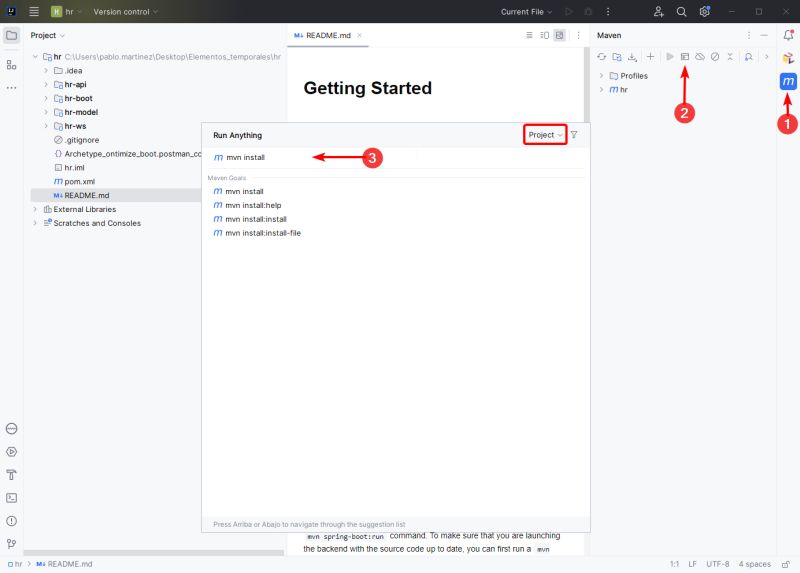Hide the Maven tool window
800x573 pixels.
click(764, 35)
